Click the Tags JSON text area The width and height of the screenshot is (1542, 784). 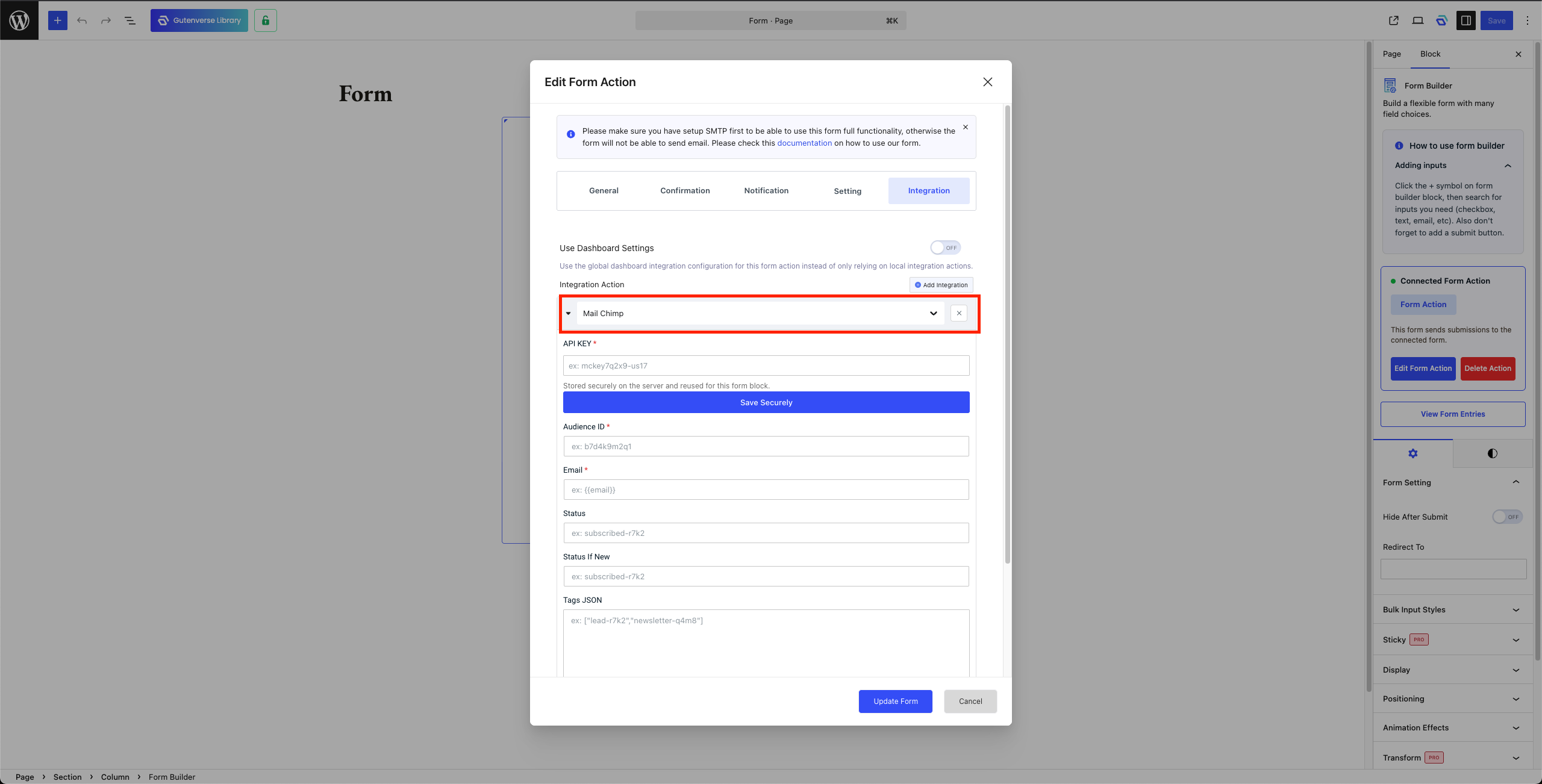[766, 643]
